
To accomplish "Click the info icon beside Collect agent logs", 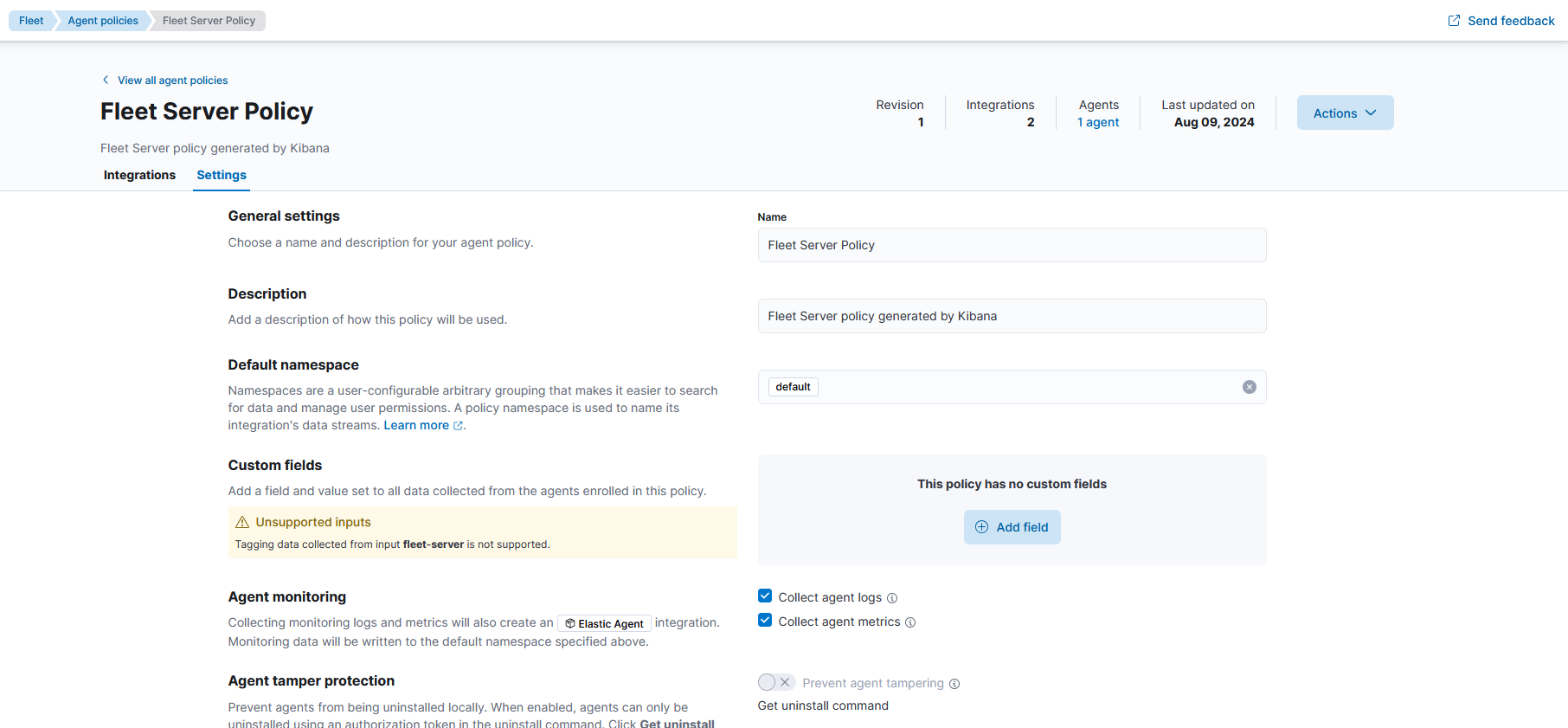I will (892, 598).
